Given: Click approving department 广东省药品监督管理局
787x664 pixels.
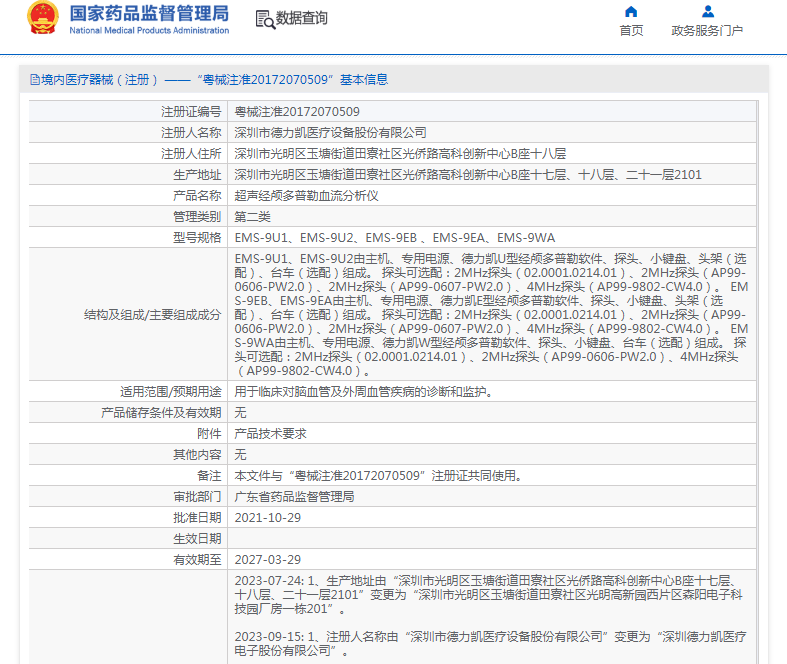Looking at the screenshot, I should pos(294,496).
